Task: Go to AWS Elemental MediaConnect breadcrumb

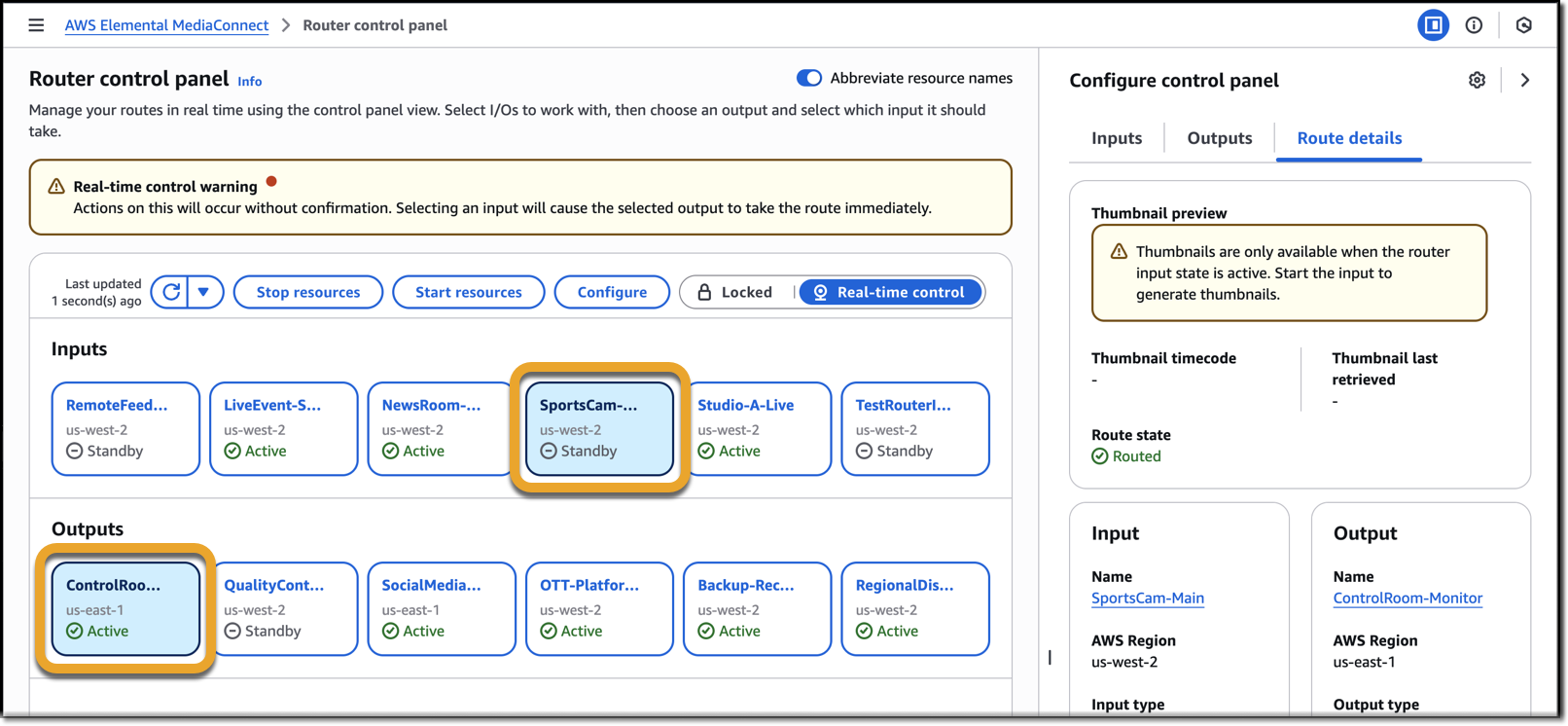Action: point(166,25)
